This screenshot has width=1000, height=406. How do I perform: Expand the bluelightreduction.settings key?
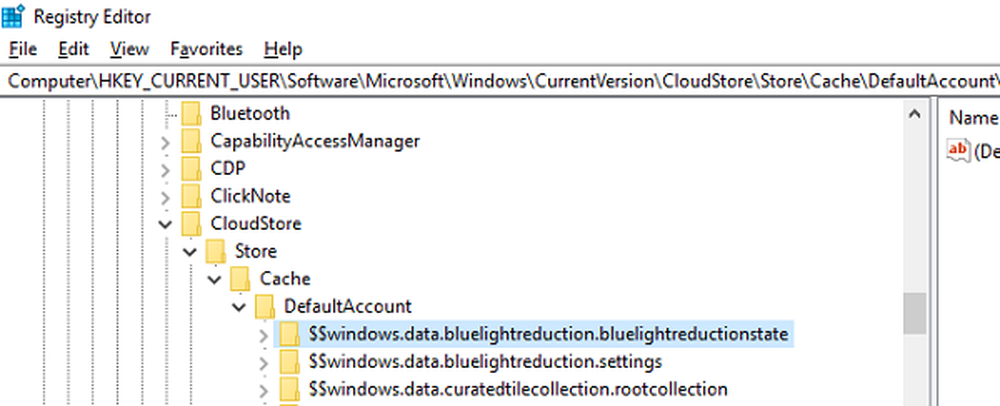264,363
